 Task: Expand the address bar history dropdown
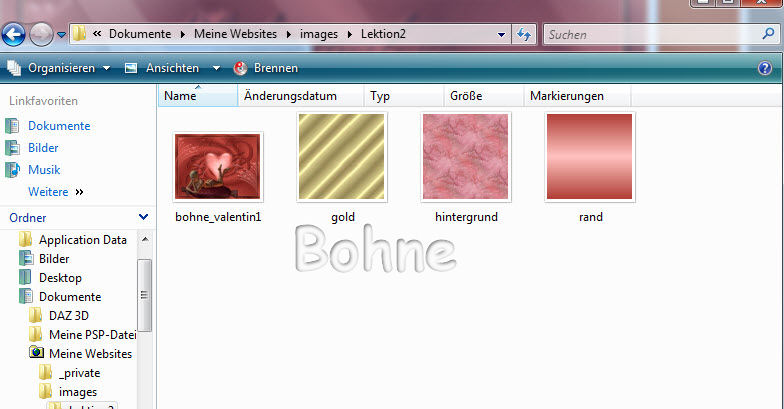tap(502, 35)
